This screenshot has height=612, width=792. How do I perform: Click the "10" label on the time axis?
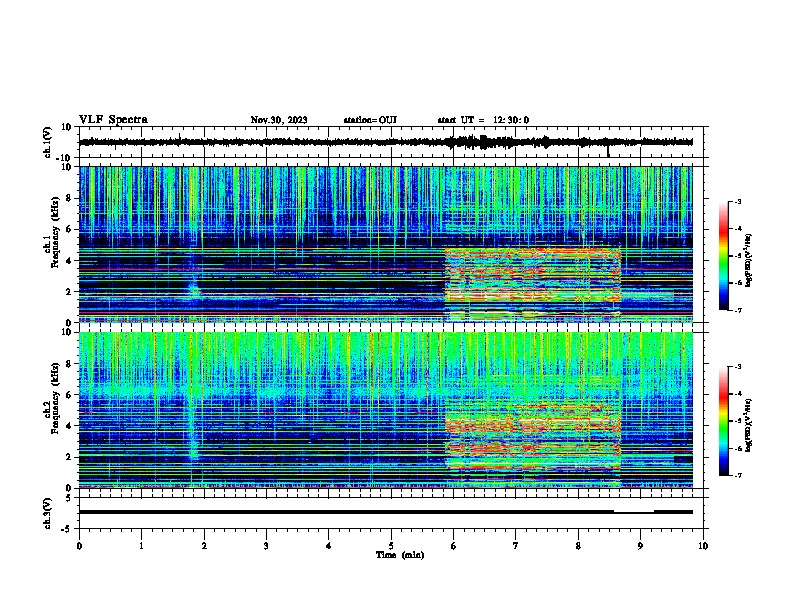pyautogui.click(x=703, y=546)
